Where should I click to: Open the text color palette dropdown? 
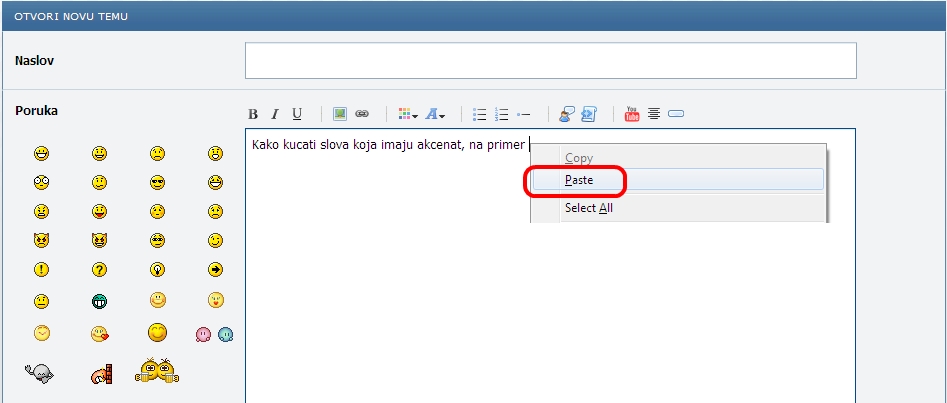click(408, 114)
